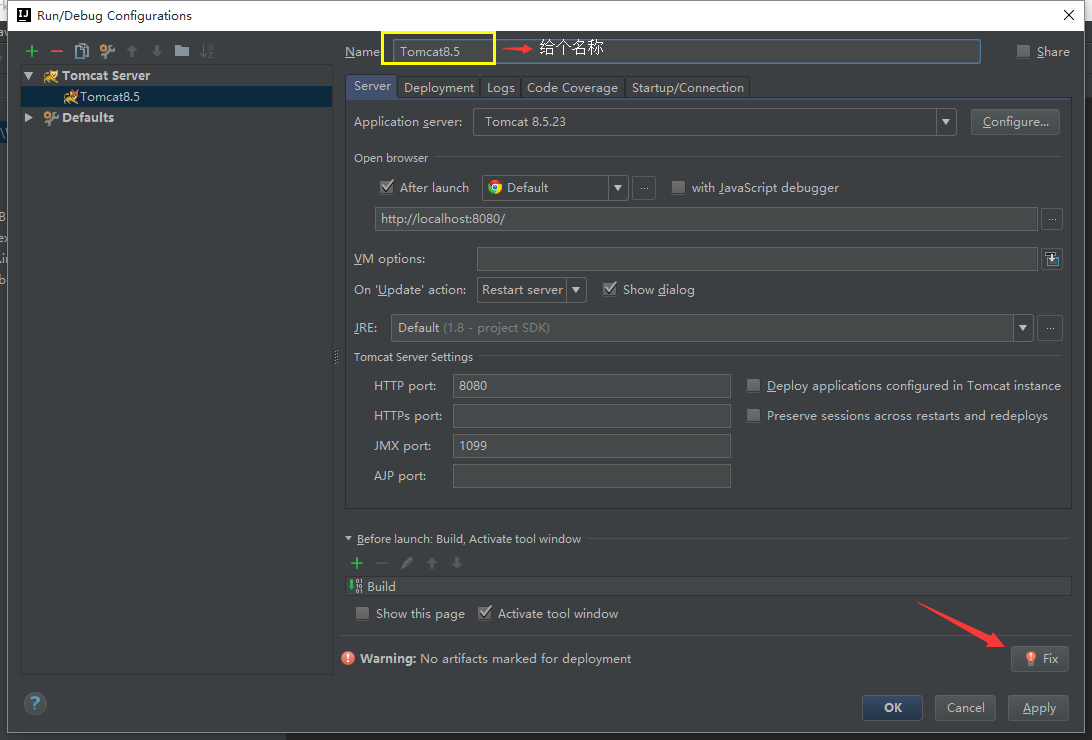Select the Tomcat8.5 configuration in the tree
The width and height of the screenshot is (1092, 740).
click(x=176, y=96)
